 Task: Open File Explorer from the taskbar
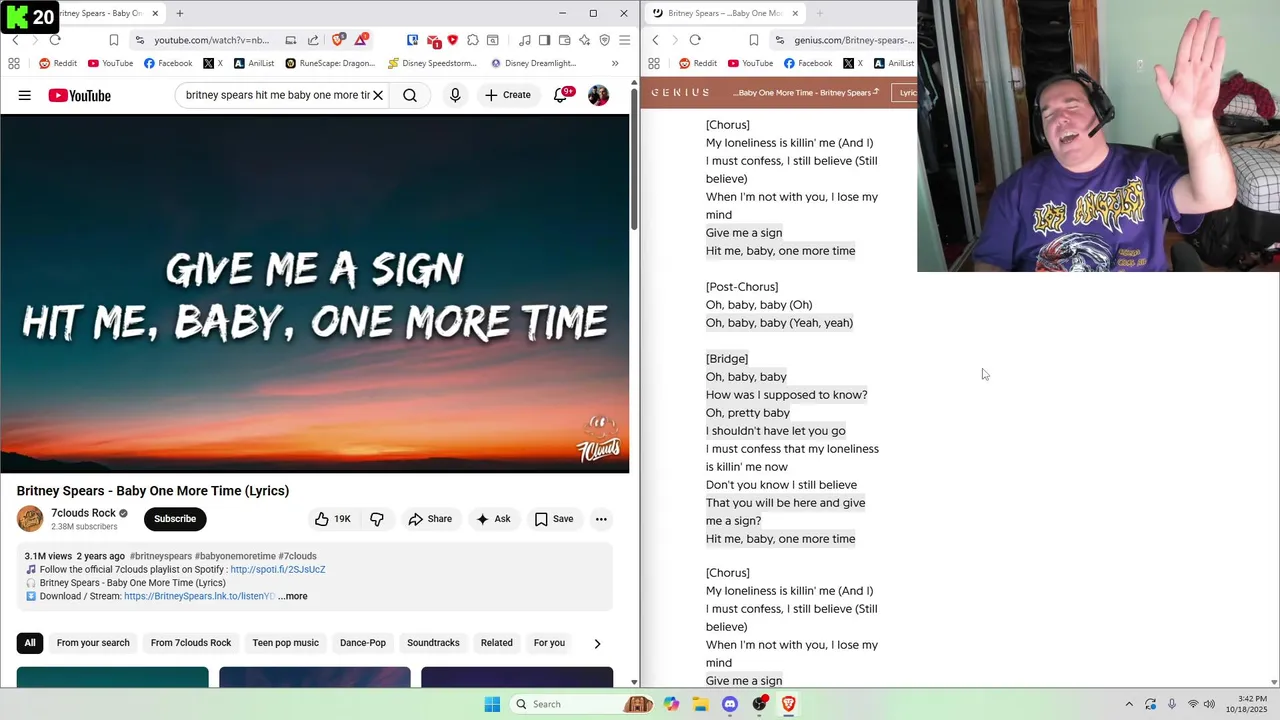click(700, 704)
